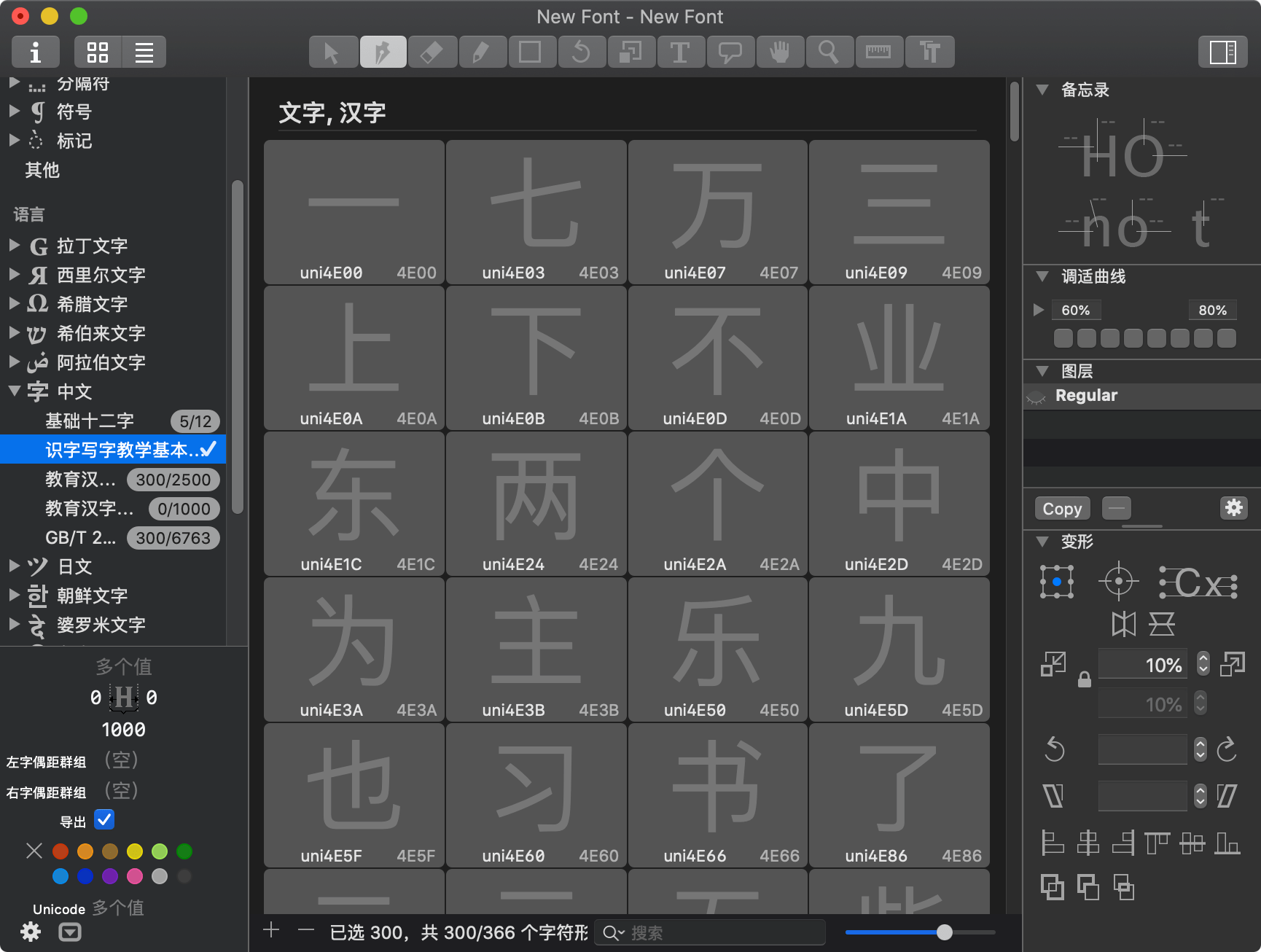Viewport: 1261px width, 952px height.
Task: Switch to list view of glyphs
Action: [144, 52]
